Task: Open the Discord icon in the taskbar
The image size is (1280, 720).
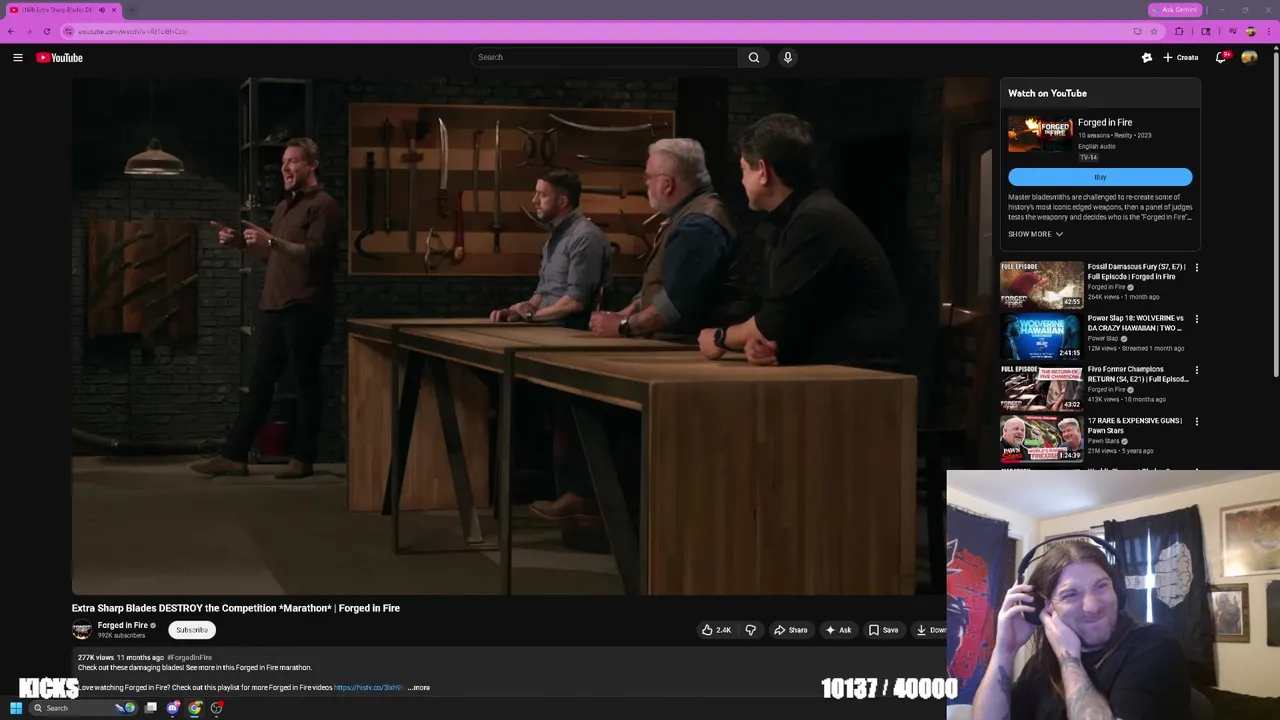Action: click(x=173, y=708)
